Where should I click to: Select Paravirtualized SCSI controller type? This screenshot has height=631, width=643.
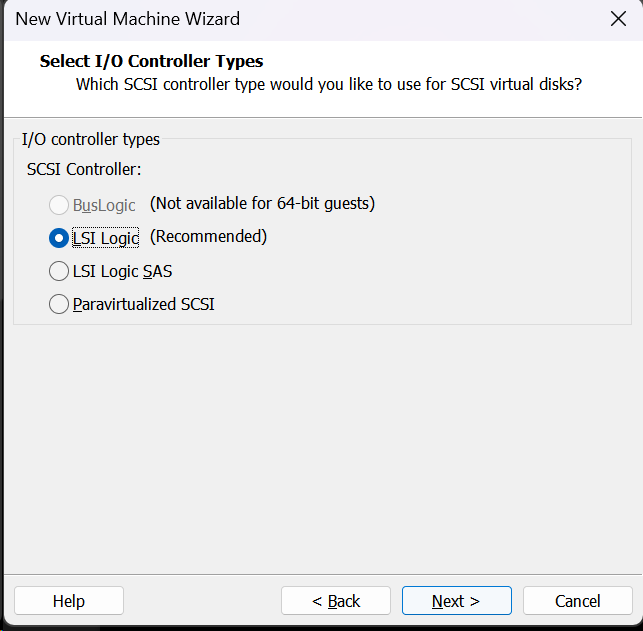pos(59,304)
